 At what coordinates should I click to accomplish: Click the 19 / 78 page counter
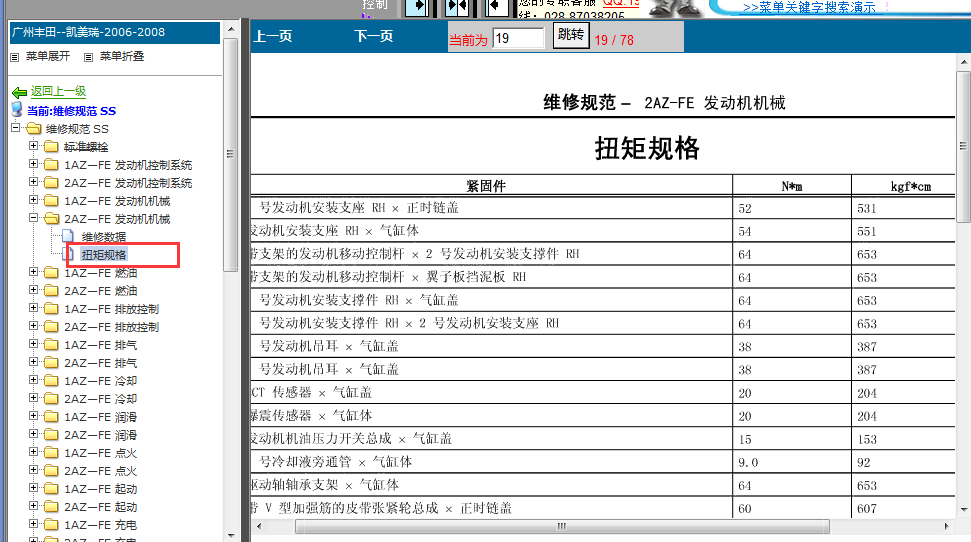(614, 40)
